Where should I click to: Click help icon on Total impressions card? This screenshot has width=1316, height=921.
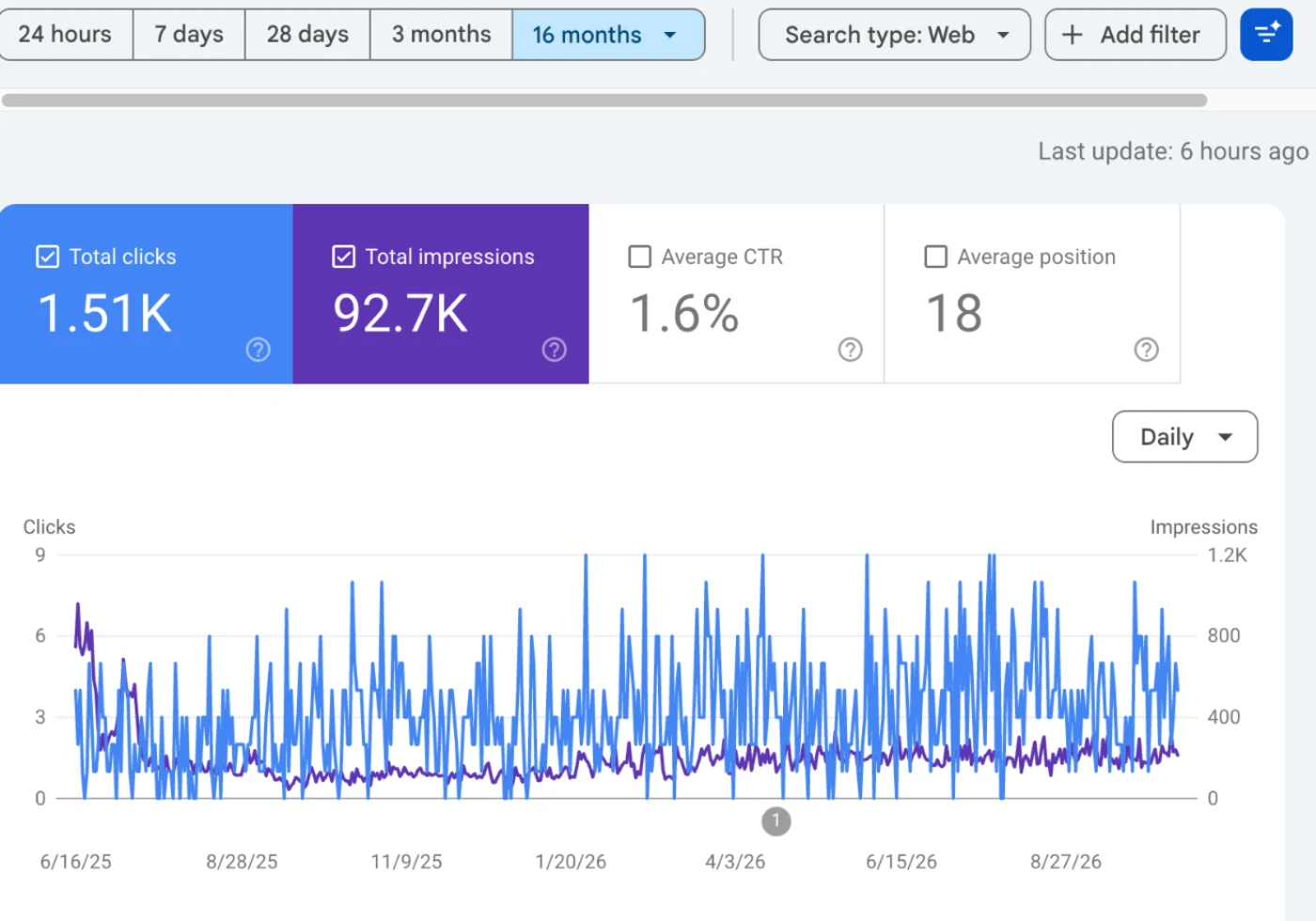pos(555,350)
